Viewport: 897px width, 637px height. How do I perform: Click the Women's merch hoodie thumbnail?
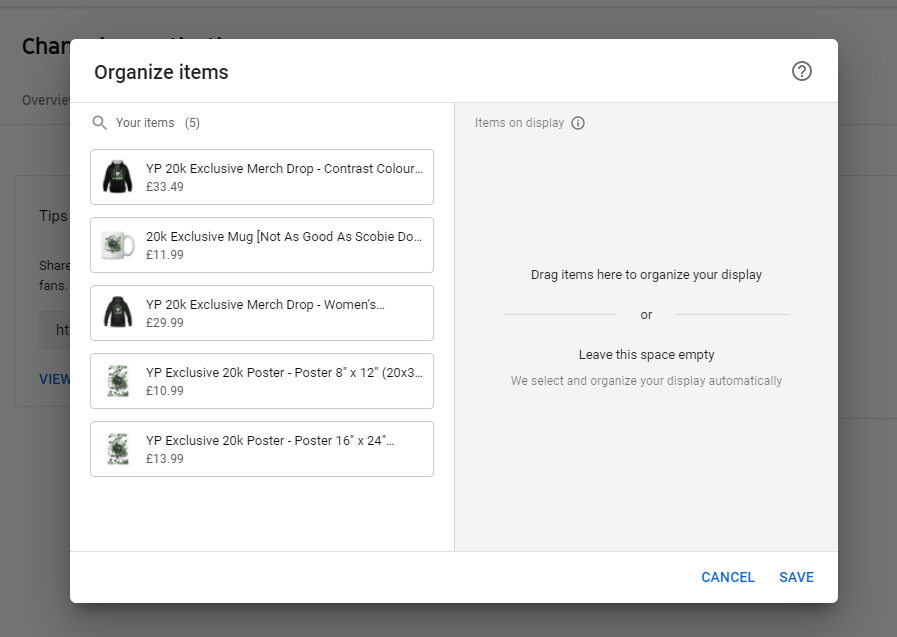tap(118, 313)
